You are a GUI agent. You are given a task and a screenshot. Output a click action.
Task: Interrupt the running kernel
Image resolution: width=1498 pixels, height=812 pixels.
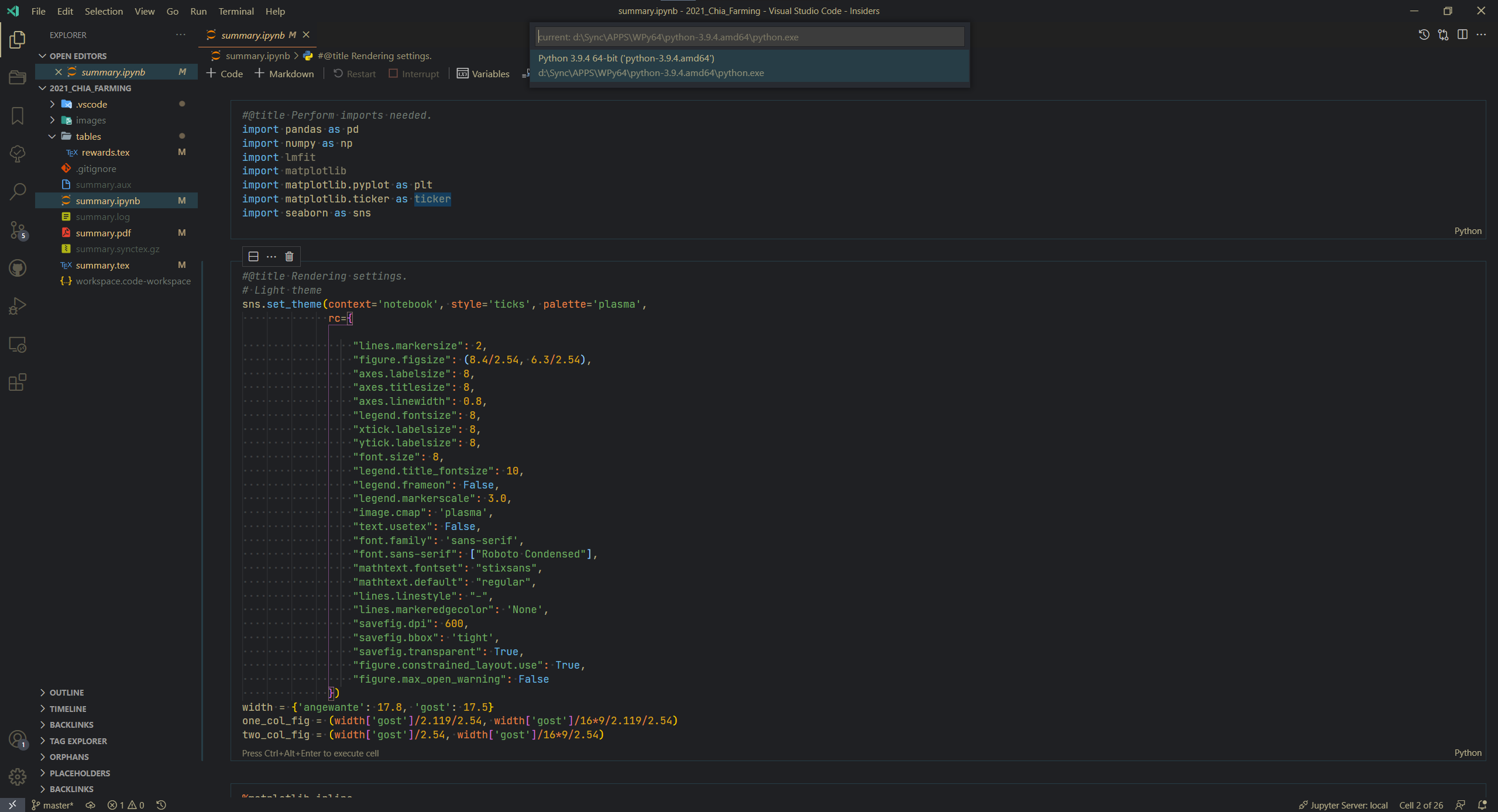click(x=414, y=74)
